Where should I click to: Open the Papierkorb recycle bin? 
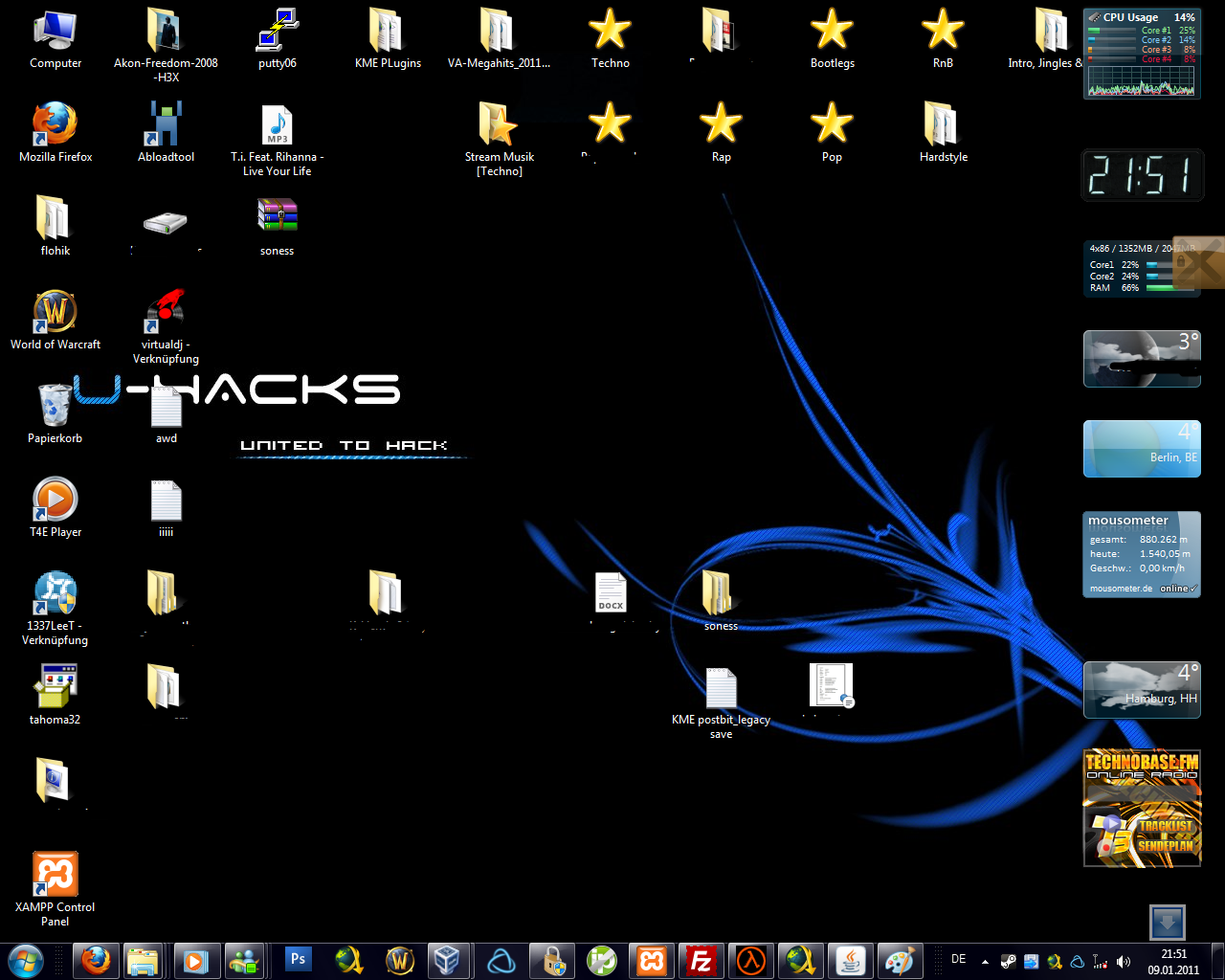55,406
